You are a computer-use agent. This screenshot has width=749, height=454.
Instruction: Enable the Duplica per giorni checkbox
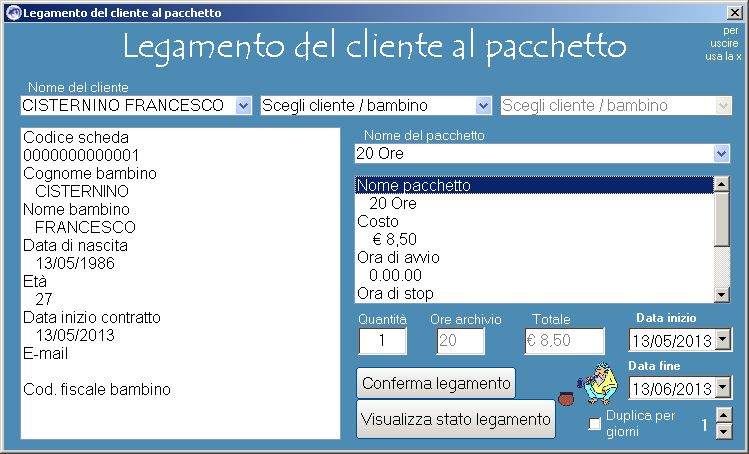coord(595,423)
